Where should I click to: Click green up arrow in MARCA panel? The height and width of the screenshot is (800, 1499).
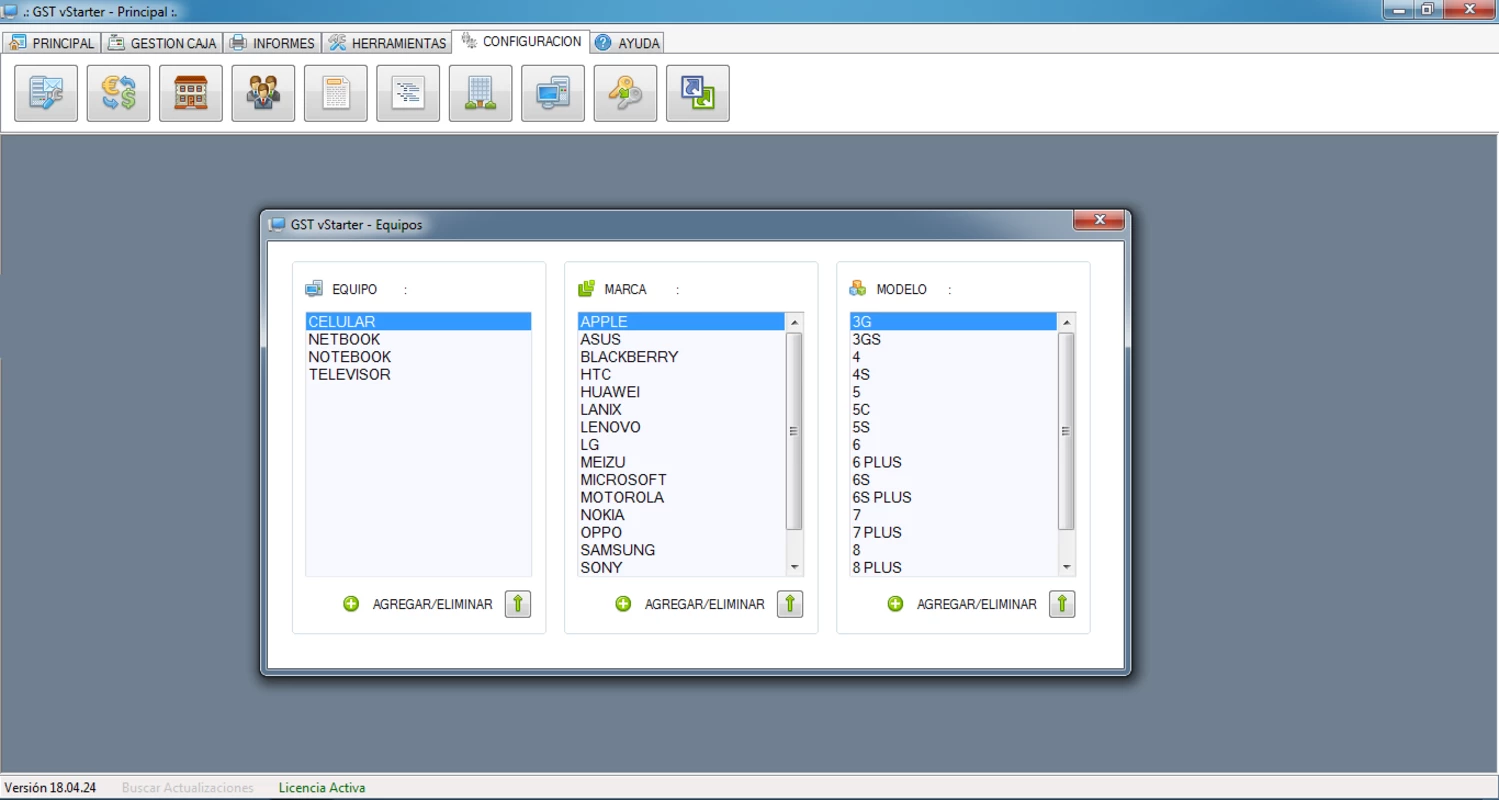pyautogui.click(x=790, y=604)
